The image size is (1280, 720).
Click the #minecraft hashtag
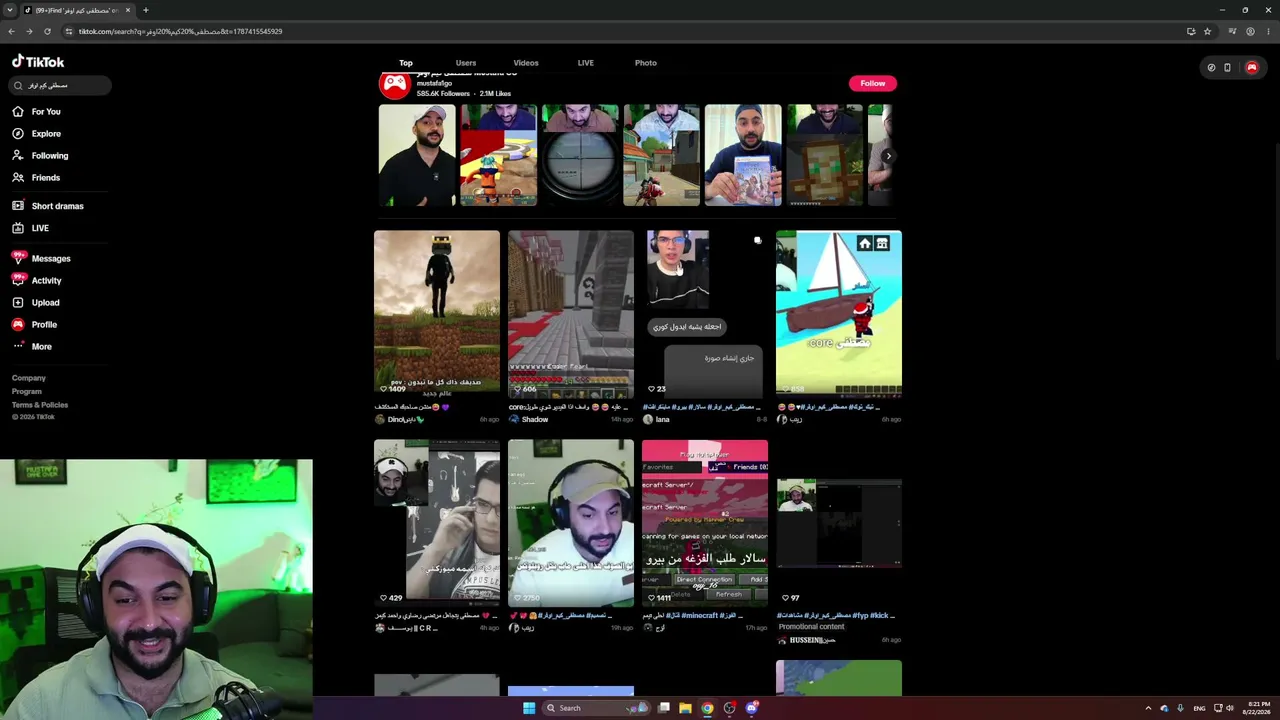pos(699,616)
